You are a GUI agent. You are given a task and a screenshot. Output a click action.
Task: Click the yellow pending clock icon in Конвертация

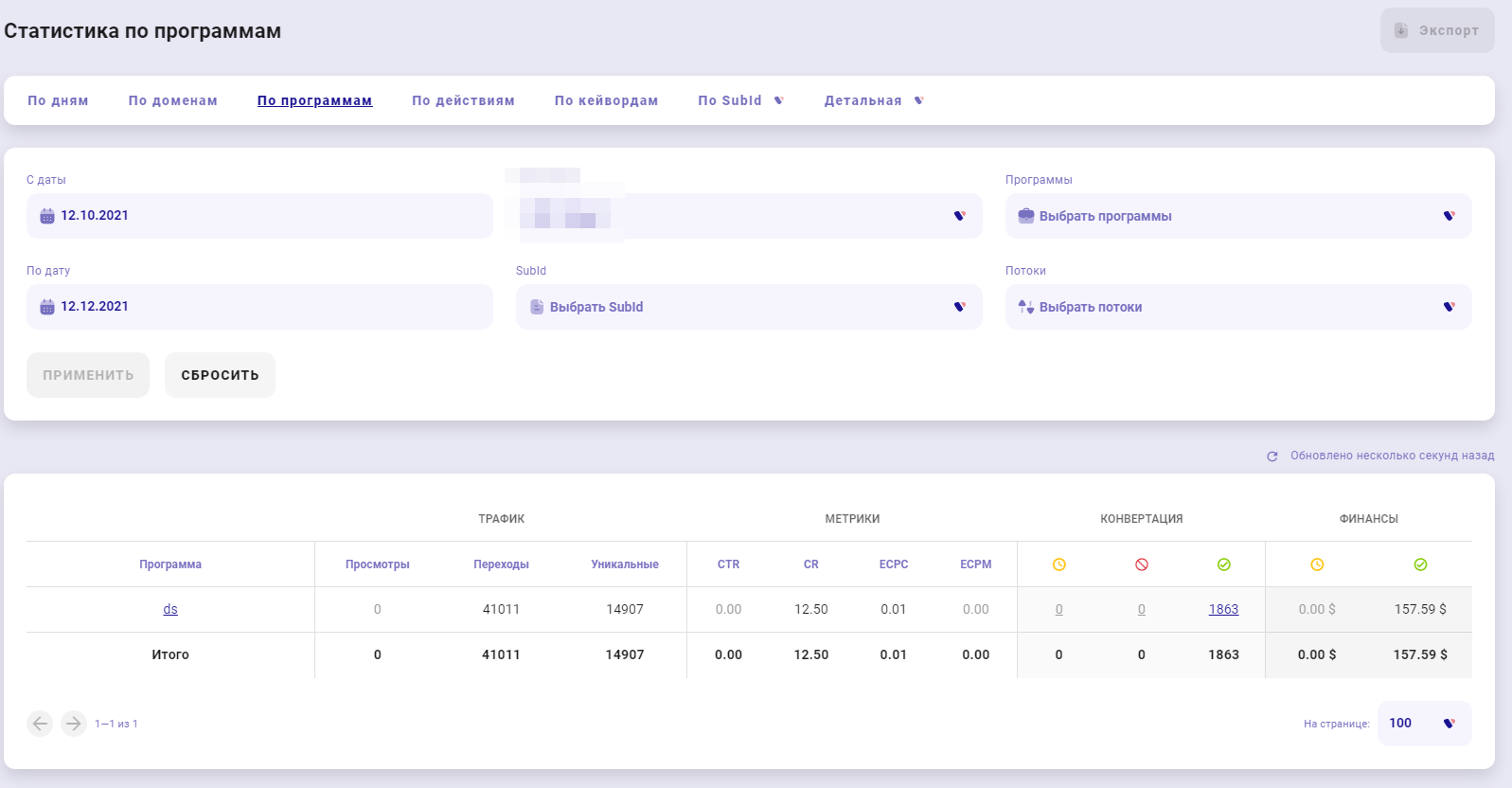(1059, 564)
